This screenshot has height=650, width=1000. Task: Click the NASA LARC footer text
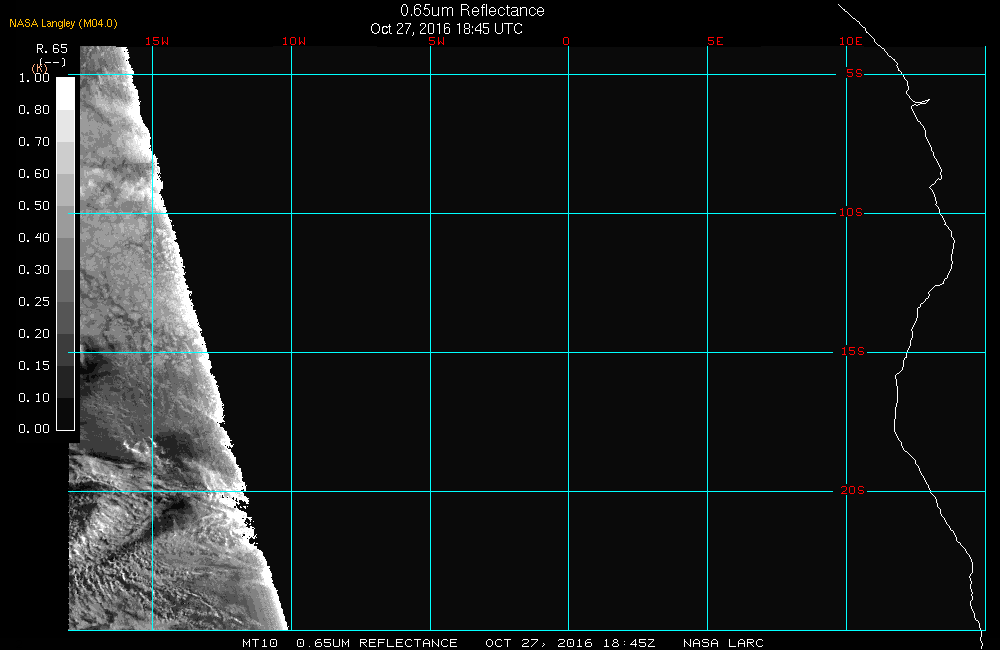click(x=723, y=643)
